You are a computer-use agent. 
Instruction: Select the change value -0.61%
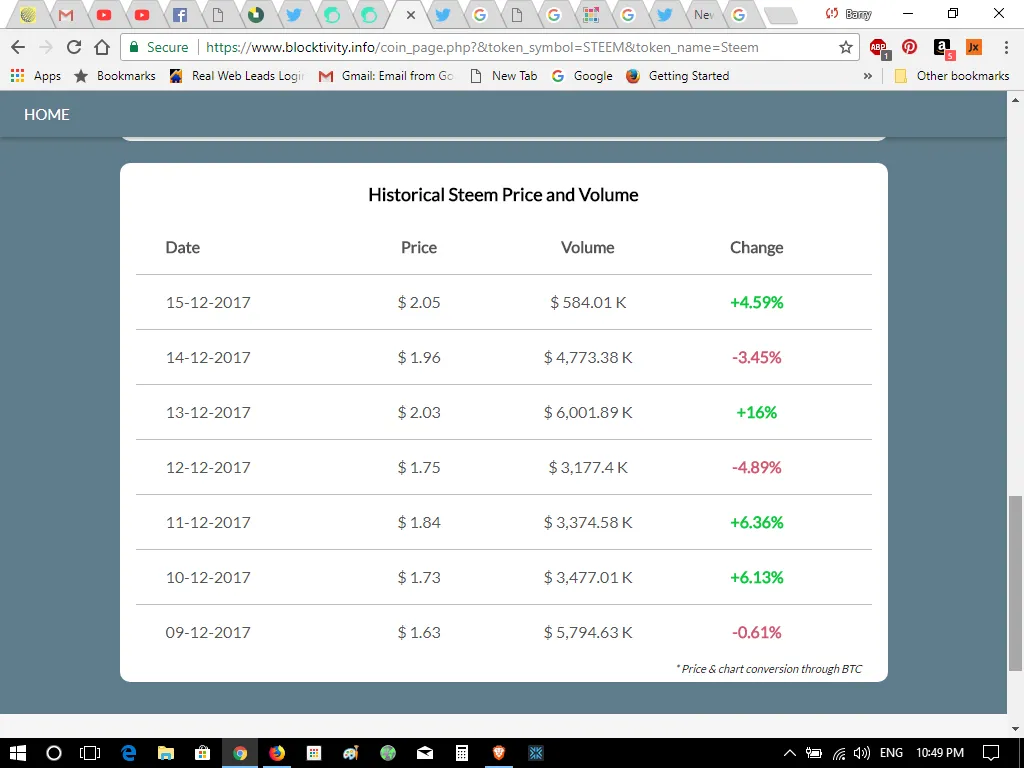pyautogui.click(x=756, y=632)
